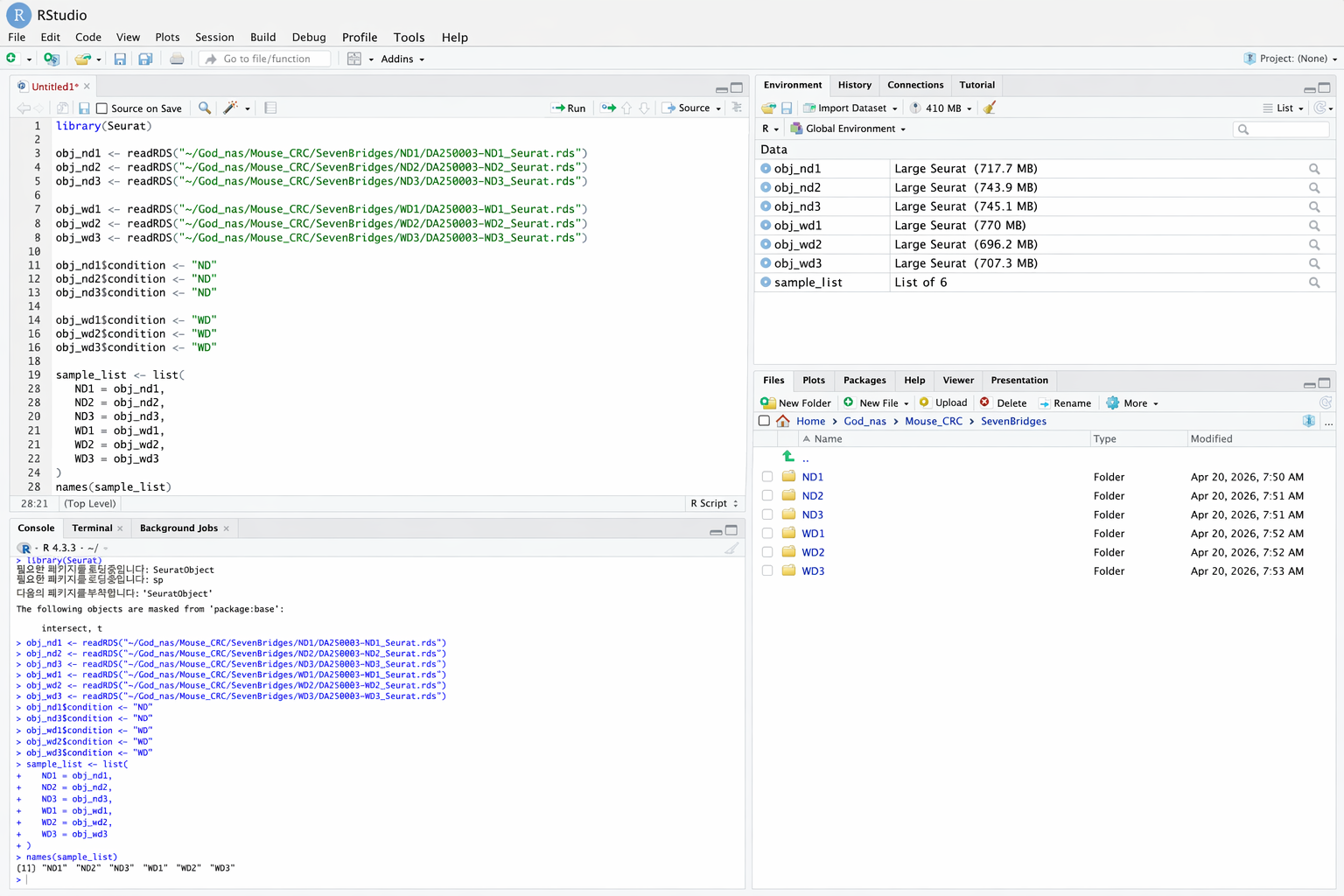Click the magic wand code tools icon
Viewport: 1344px width, 896px height.
(231, 108)
